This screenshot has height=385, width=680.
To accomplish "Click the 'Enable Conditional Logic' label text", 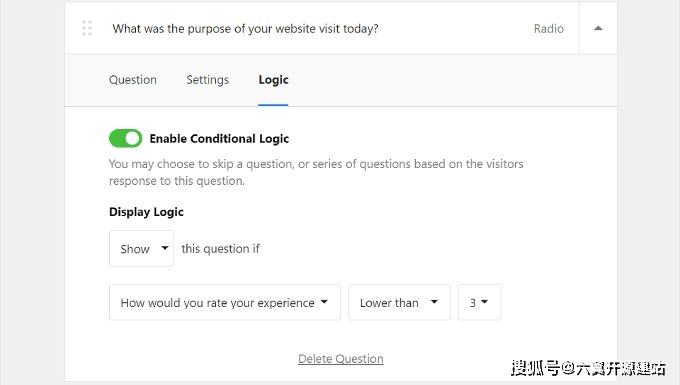I will click(x=219, y=139).
